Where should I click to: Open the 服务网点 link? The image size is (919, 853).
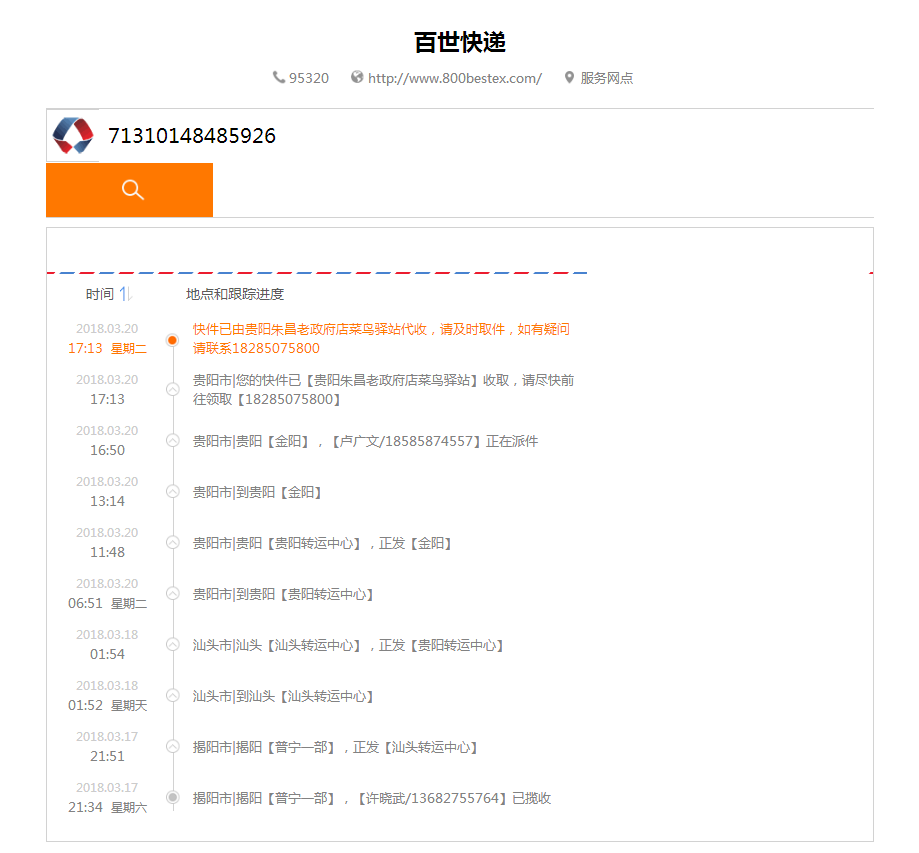[607, 78]
